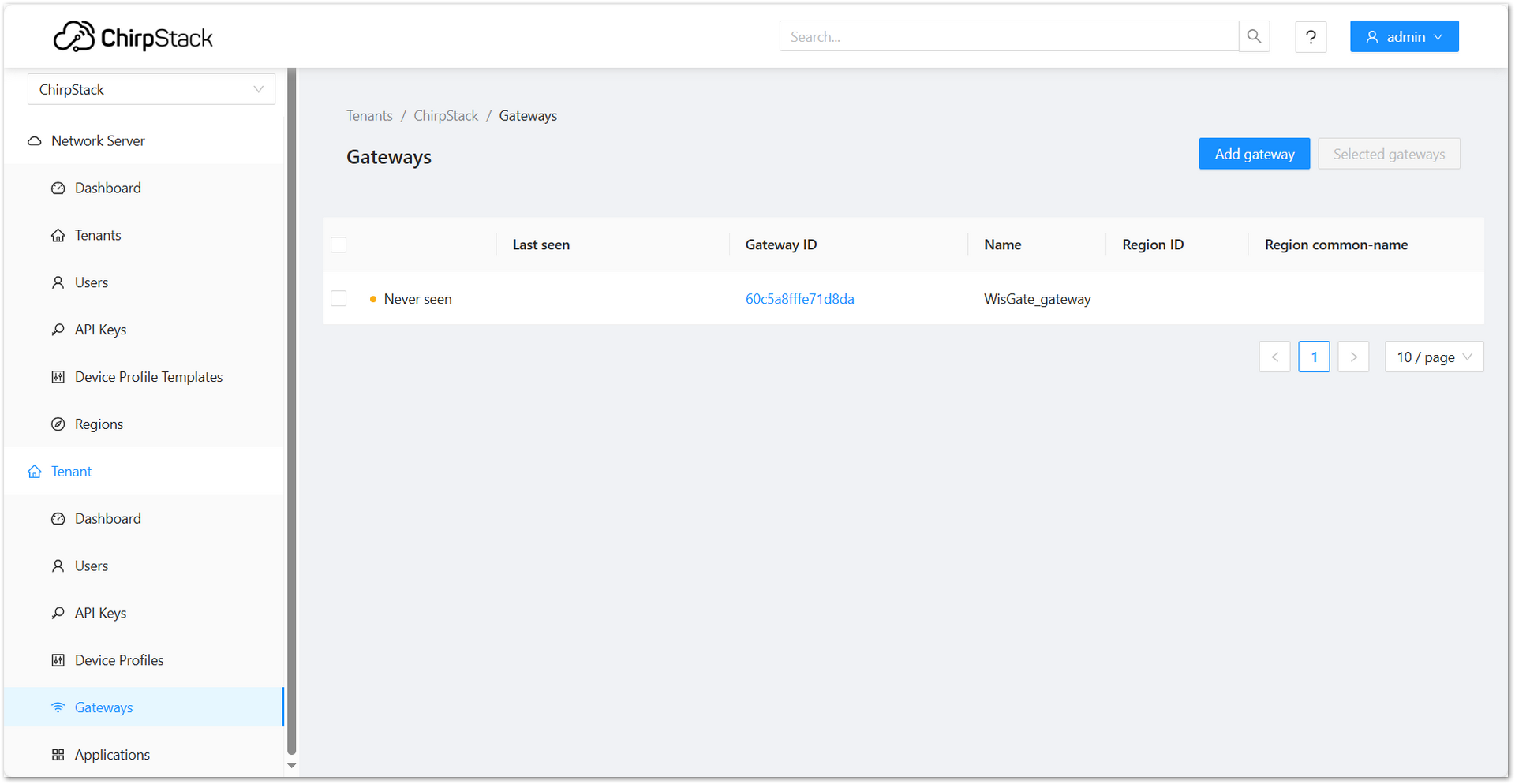This screenshot has height=784, width=1515.
Task: Click the sidebar scroll down arrow
Action: 291,765
